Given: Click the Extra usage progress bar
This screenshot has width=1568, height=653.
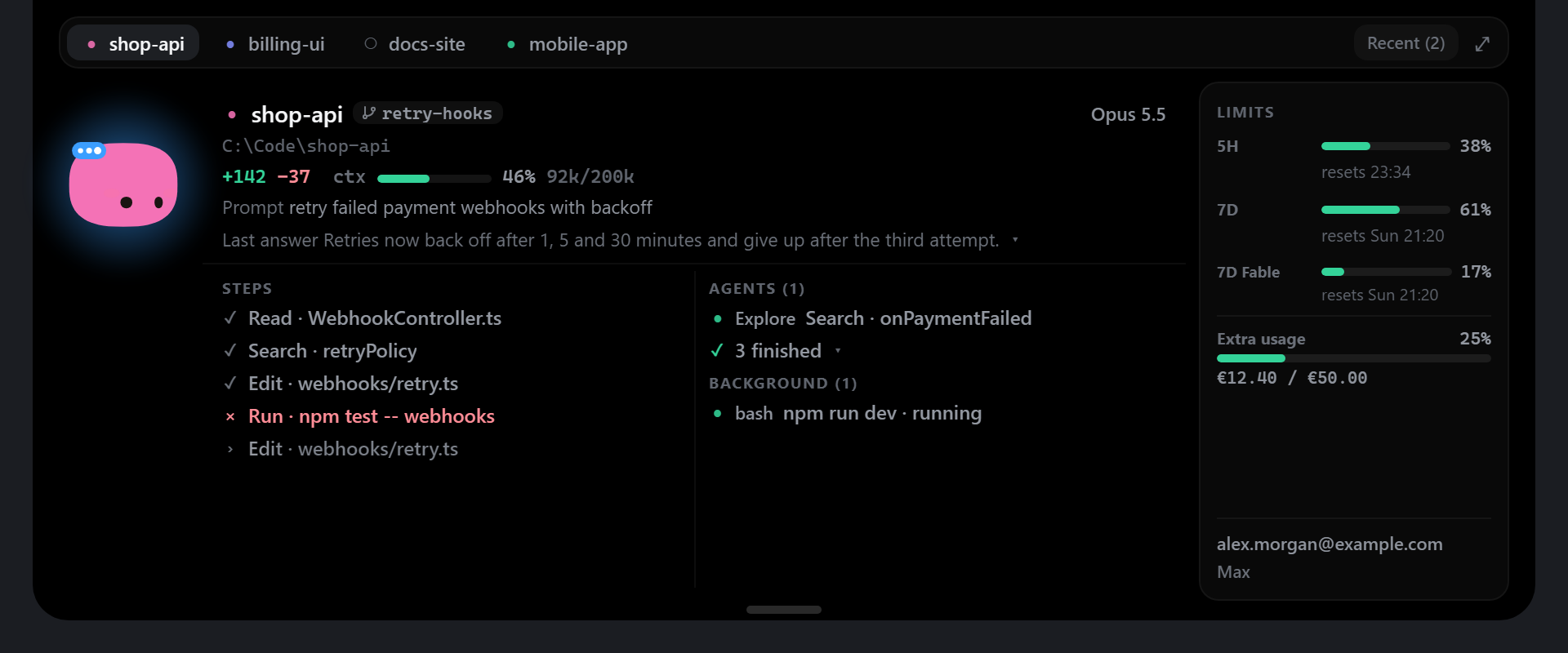Looking at the screenshot, I should pyautogui.click(x=1354, y=358).
